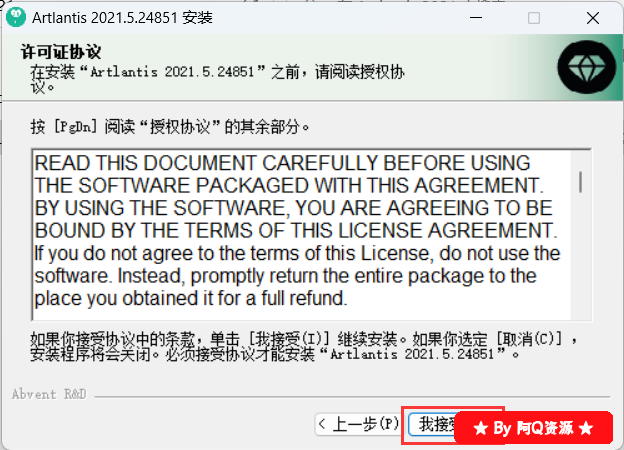This screenshot has width=624, height=450.
Task: Minimize the Artlantis installer window
Action: [476, 18]
